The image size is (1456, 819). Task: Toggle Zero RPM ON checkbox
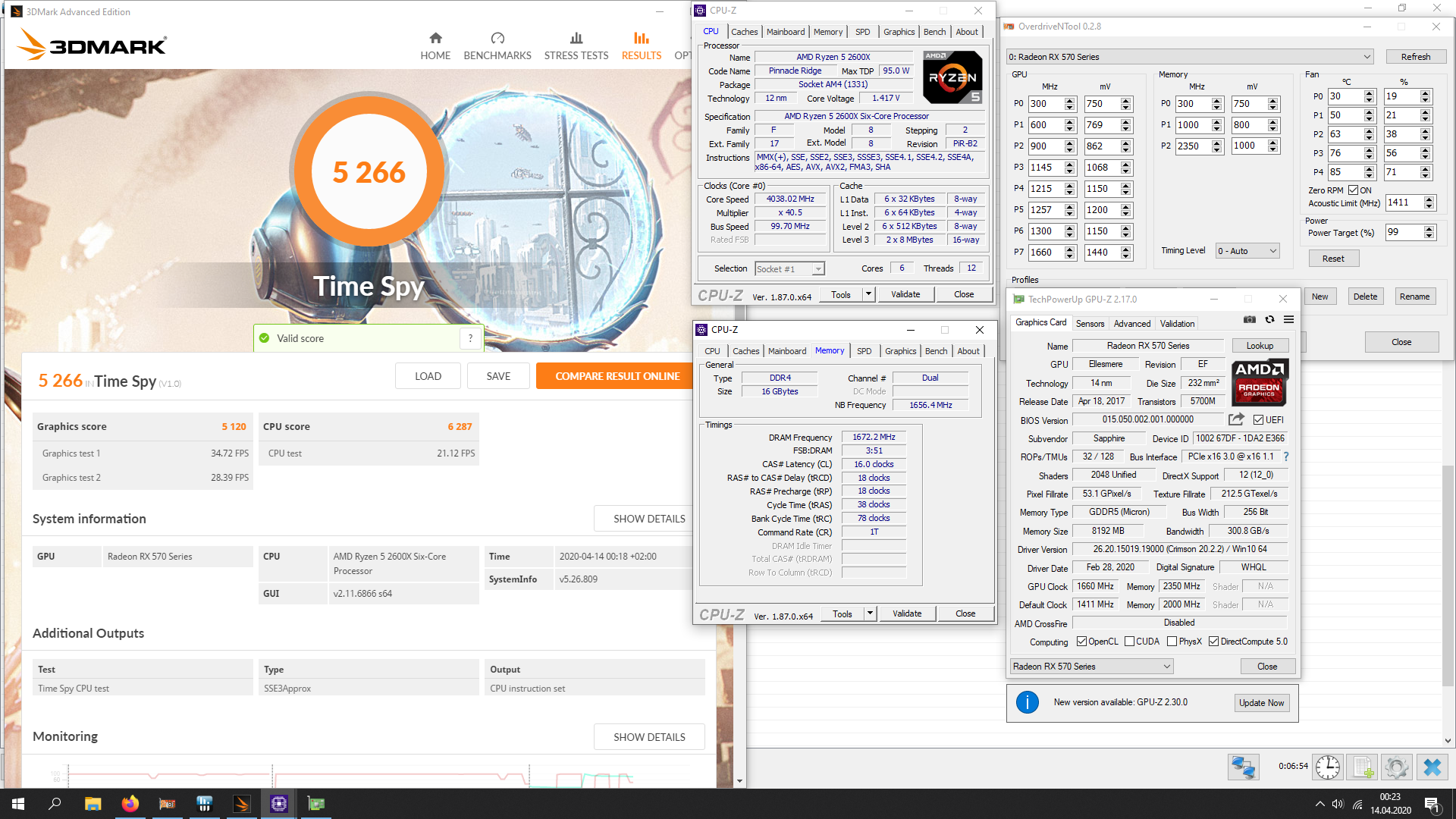pyautogui.click(x=1353, y=190)
